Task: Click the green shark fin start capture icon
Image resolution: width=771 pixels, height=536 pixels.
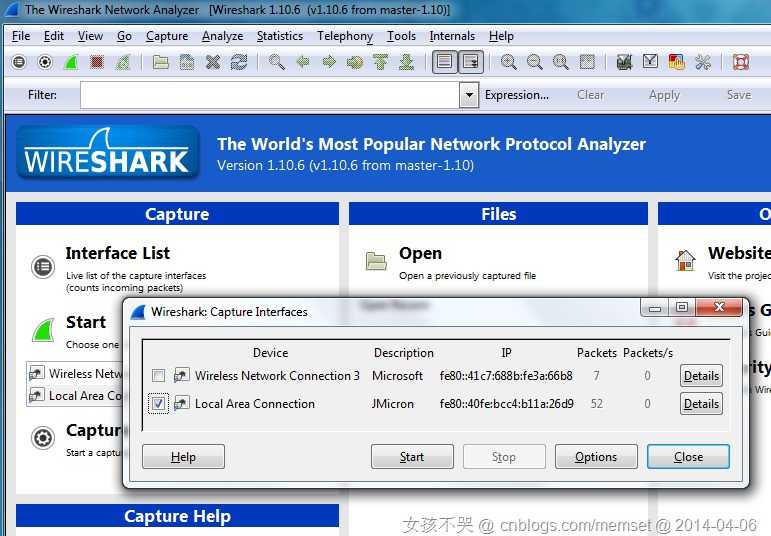Action: pyautogui.click(x=71, y=62)
